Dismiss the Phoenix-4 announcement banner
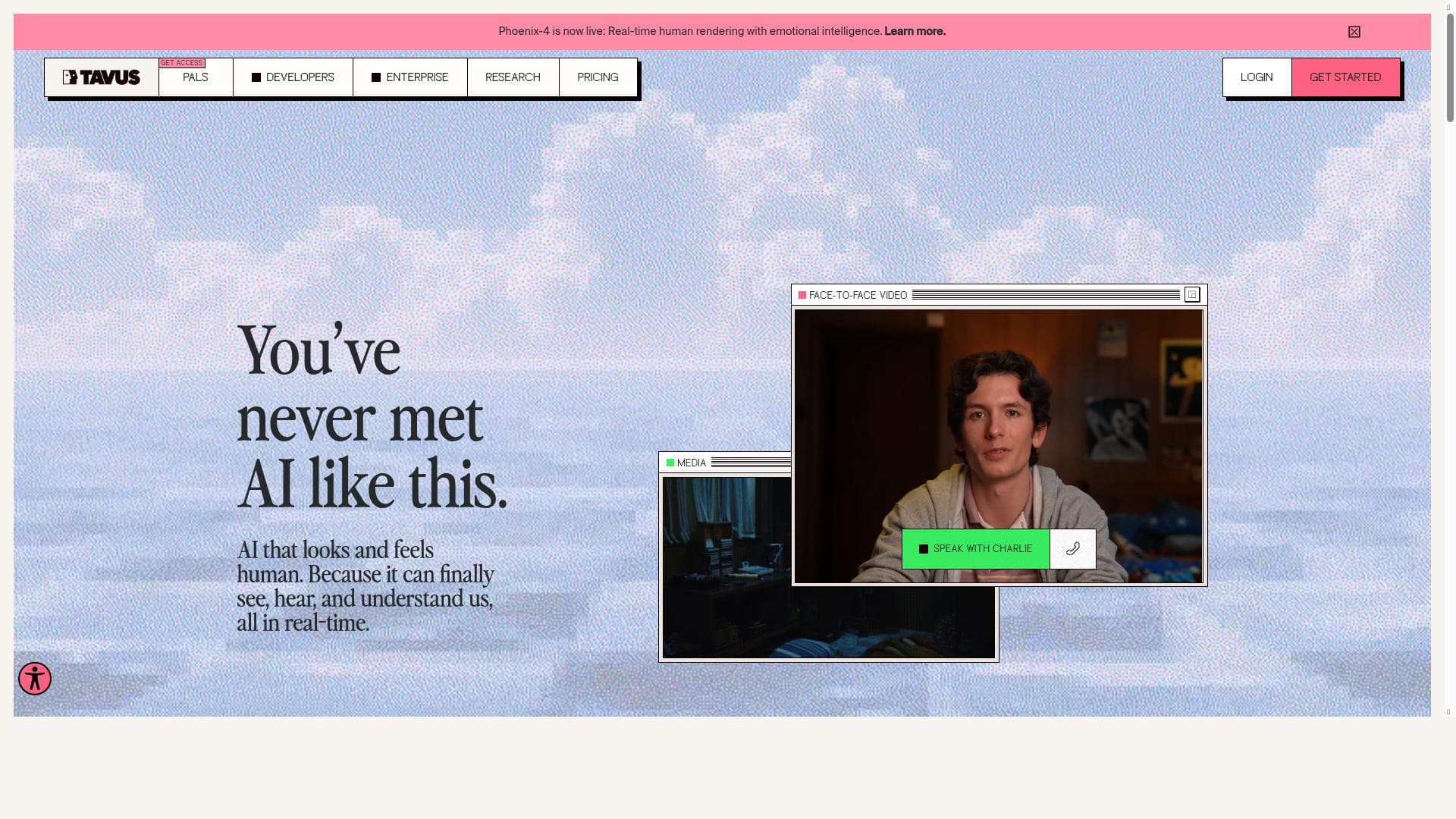The image size is (1456, 819). click(1354, 31)
